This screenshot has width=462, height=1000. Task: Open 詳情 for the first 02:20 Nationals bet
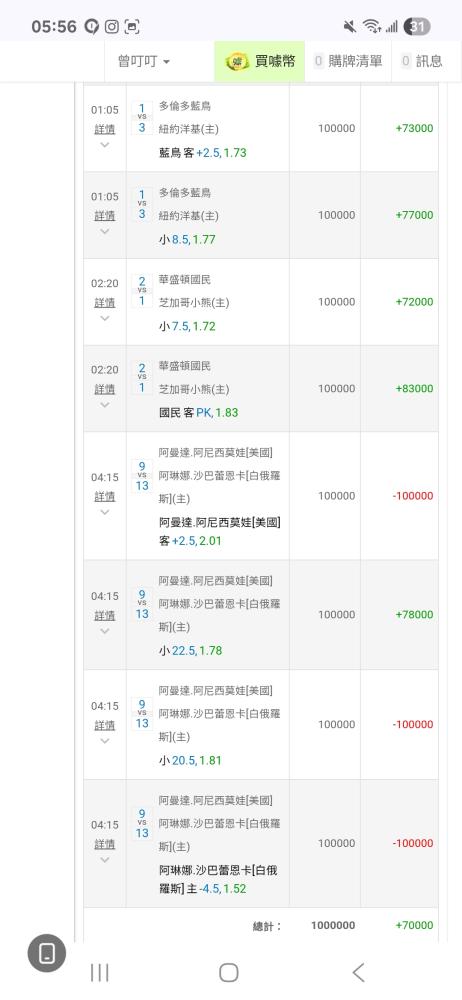click(x=105, y=302)
